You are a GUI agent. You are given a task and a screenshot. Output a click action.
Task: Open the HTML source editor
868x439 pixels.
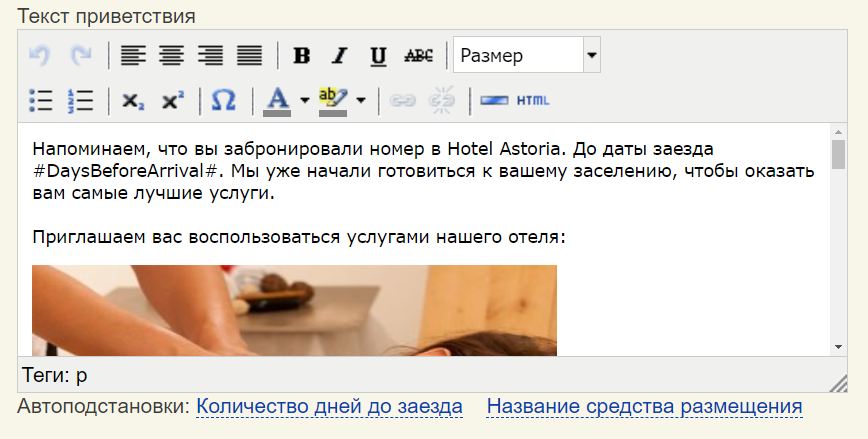(x=533, y=101)
